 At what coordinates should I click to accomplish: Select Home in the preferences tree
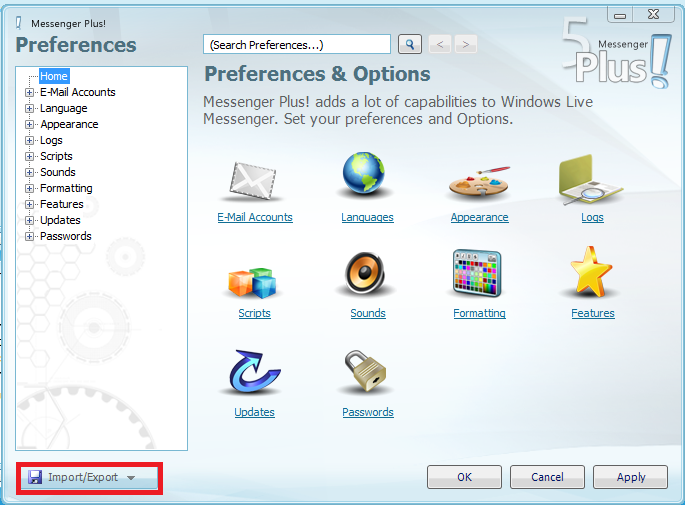[54, 76]
